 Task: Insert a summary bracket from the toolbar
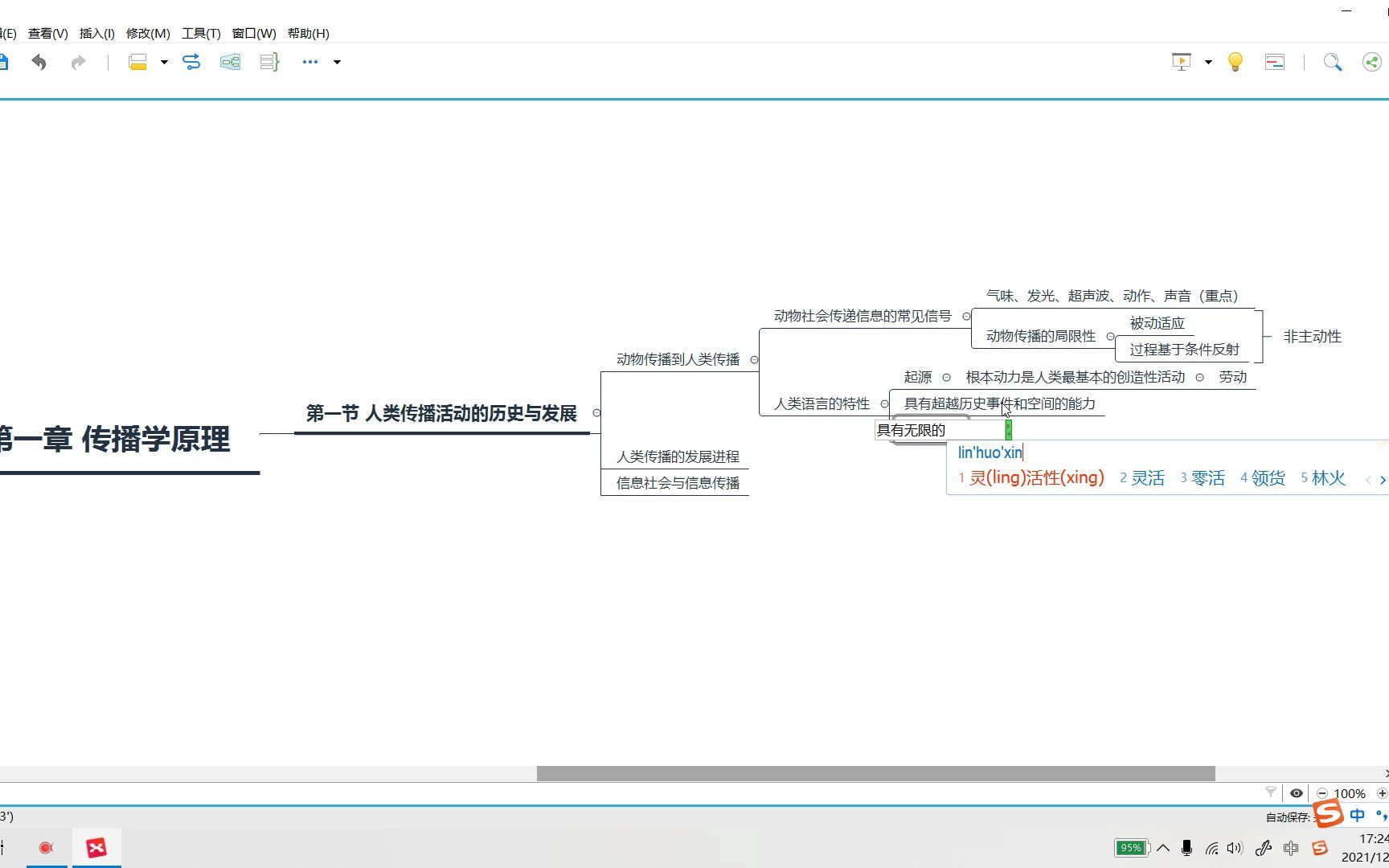269,62
